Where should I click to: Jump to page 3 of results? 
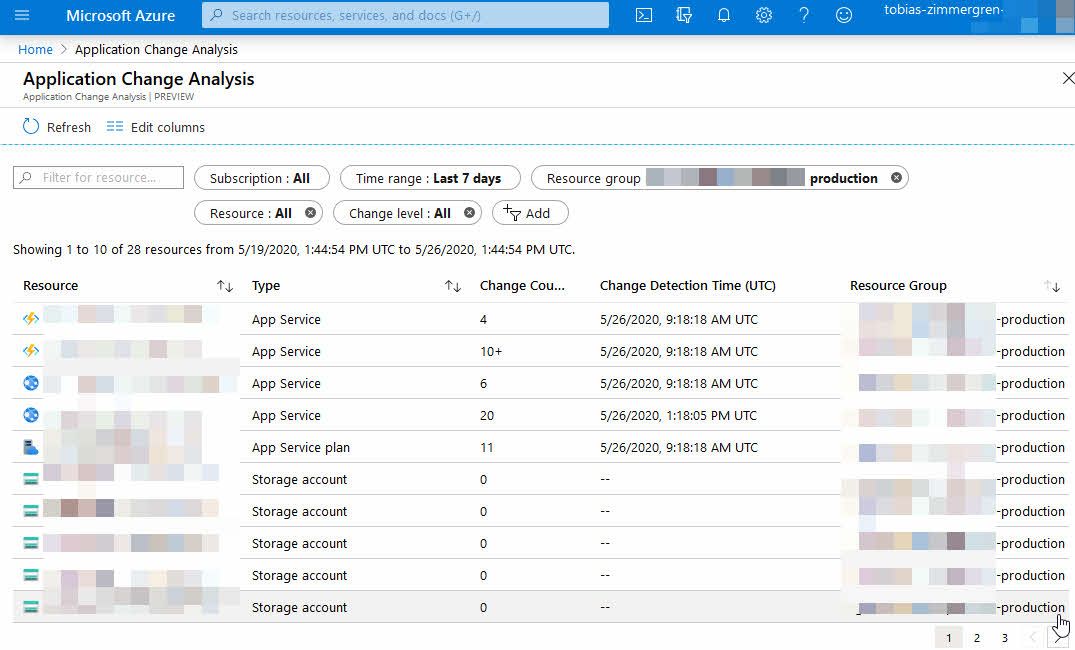1005,637
